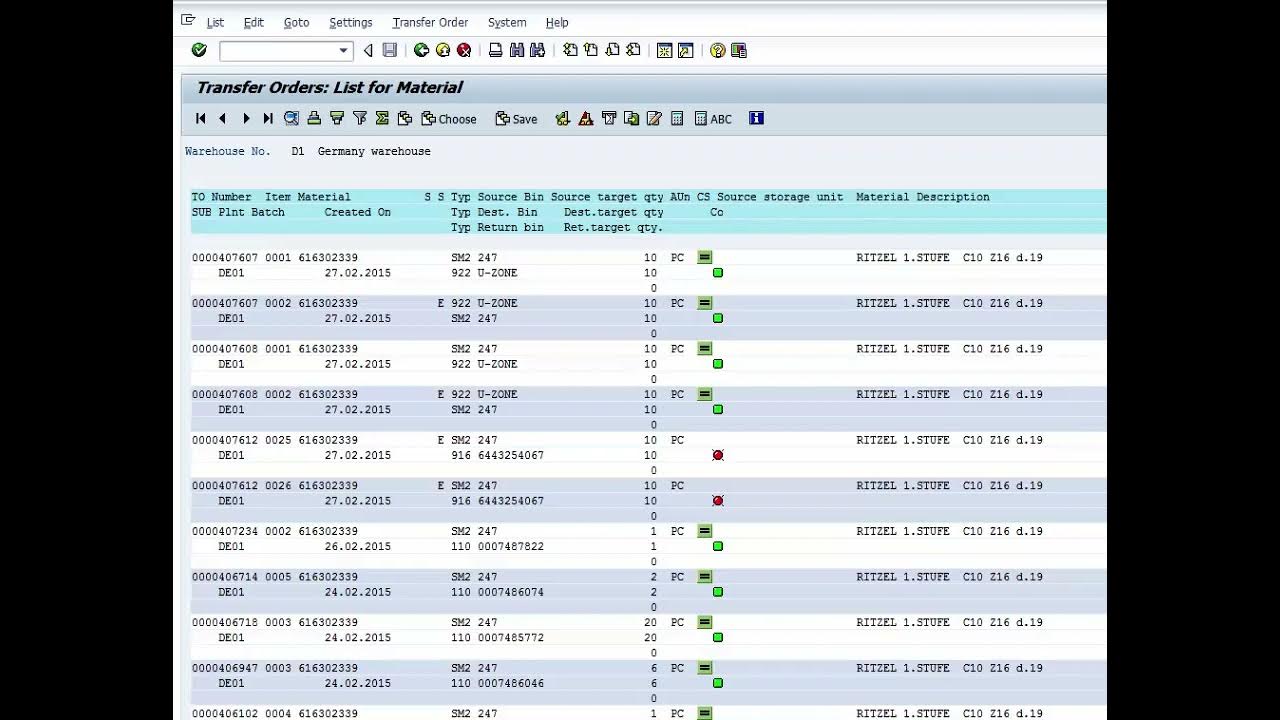The image size is (1280, 720).
Task: Sort the list in ascending order
Action: point(314,118)
